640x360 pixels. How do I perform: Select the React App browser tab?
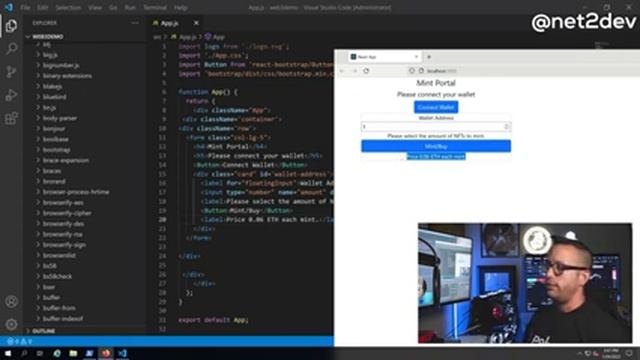pos(384,57)
